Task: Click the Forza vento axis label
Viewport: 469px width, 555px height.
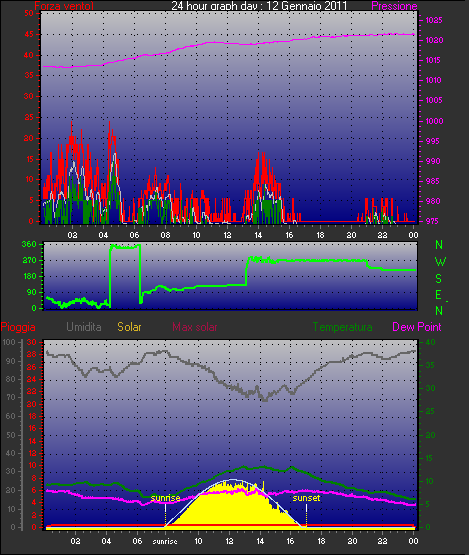Action: pos(64,6)
